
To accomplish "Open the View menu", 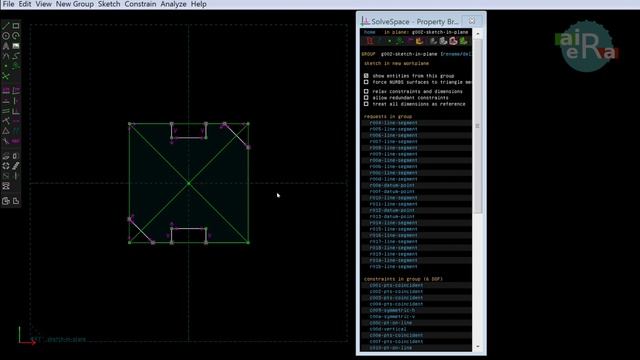I will pyautogui.click(x=43, y=4).
